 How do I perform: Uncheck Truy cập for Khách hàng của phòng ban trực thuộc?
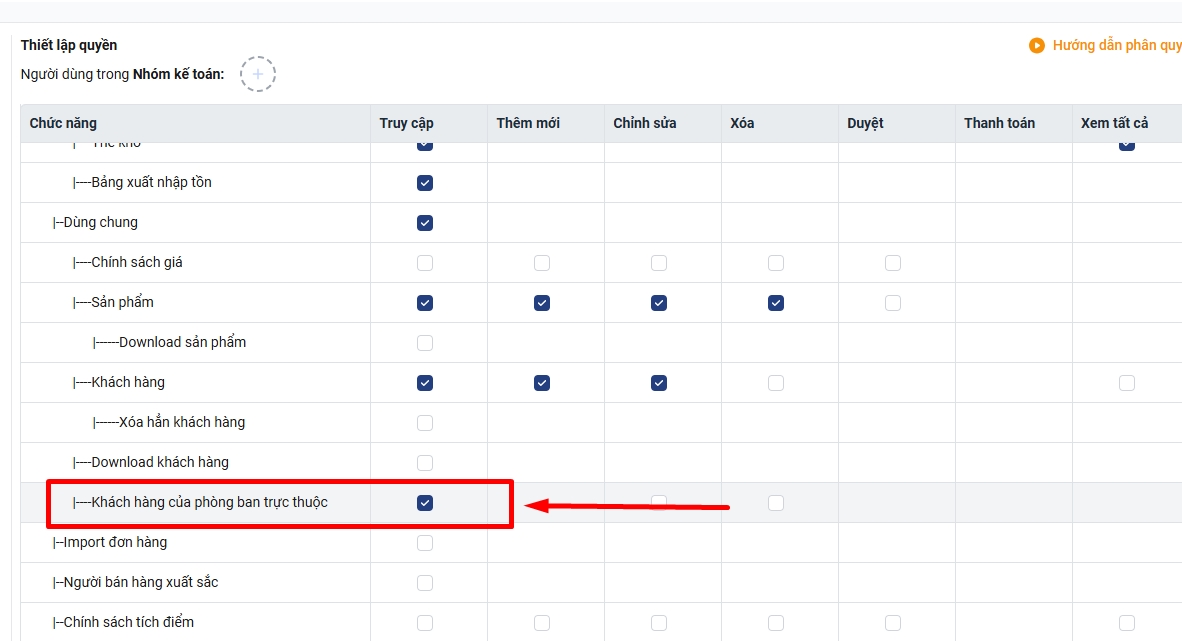pyautogui.click(x=425, y=503)
